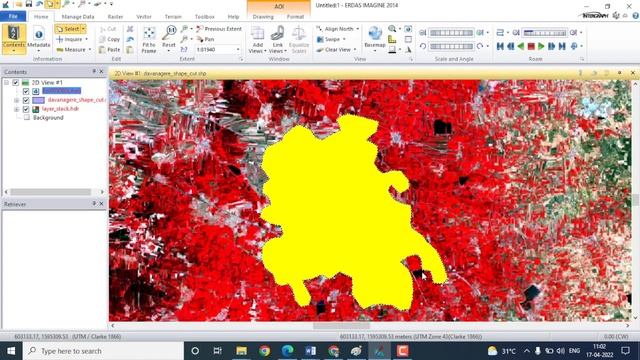Click the Paste button
The width and height of the screenshot is (640, 360).
point(110,49)
